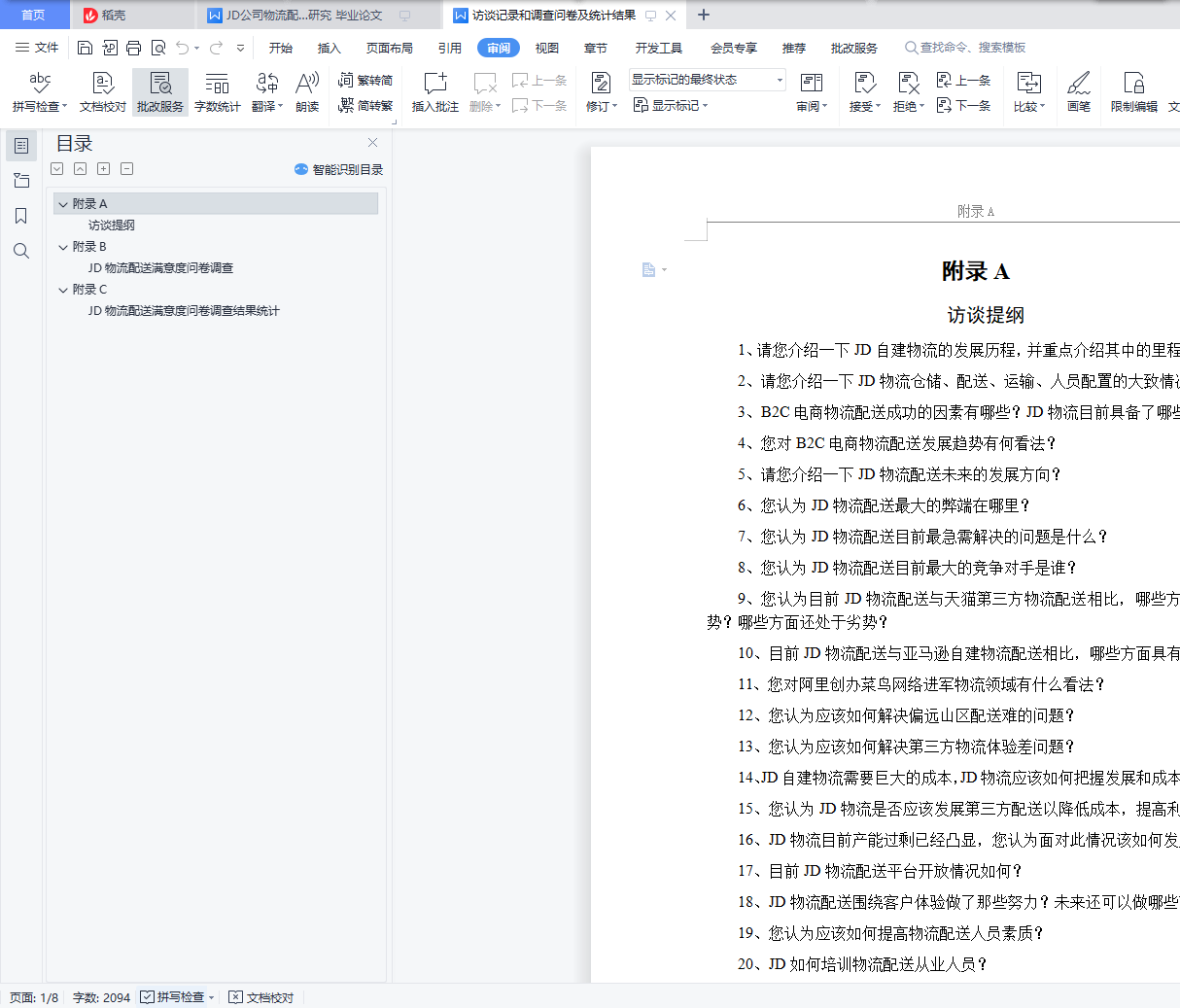Select the 画笔 pen tool
This screenshot has height=1008, width=1180.
coord(1079,92)
